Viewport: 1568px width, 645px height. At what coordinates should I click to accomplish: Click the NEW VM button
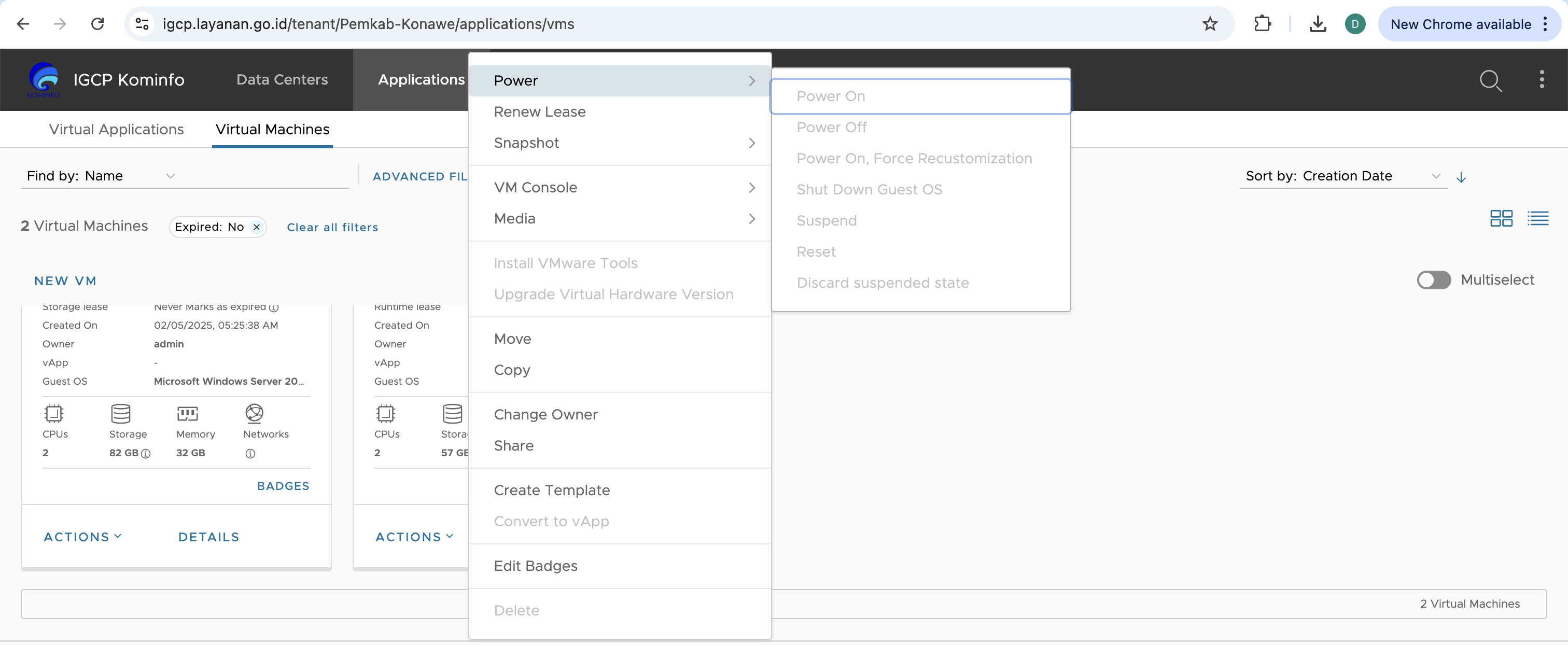point(66,281)
